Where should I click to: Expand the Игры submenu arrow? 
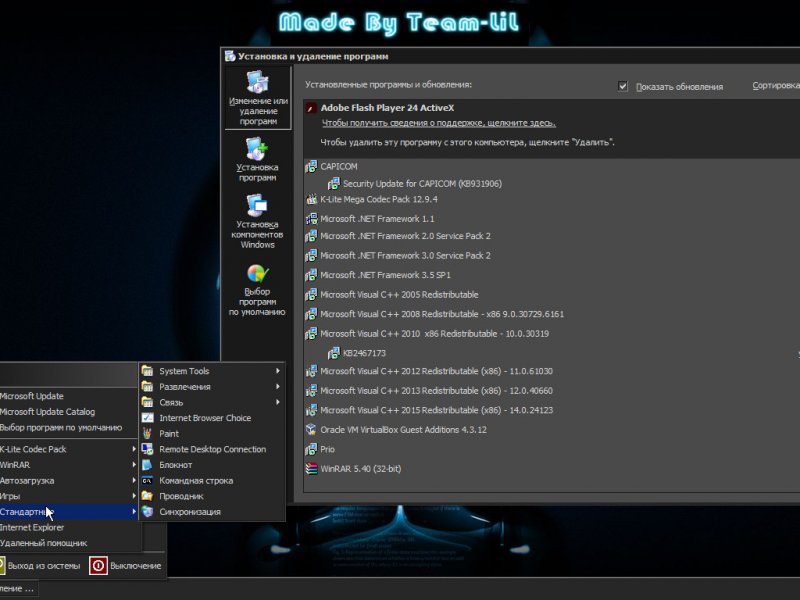134,496
